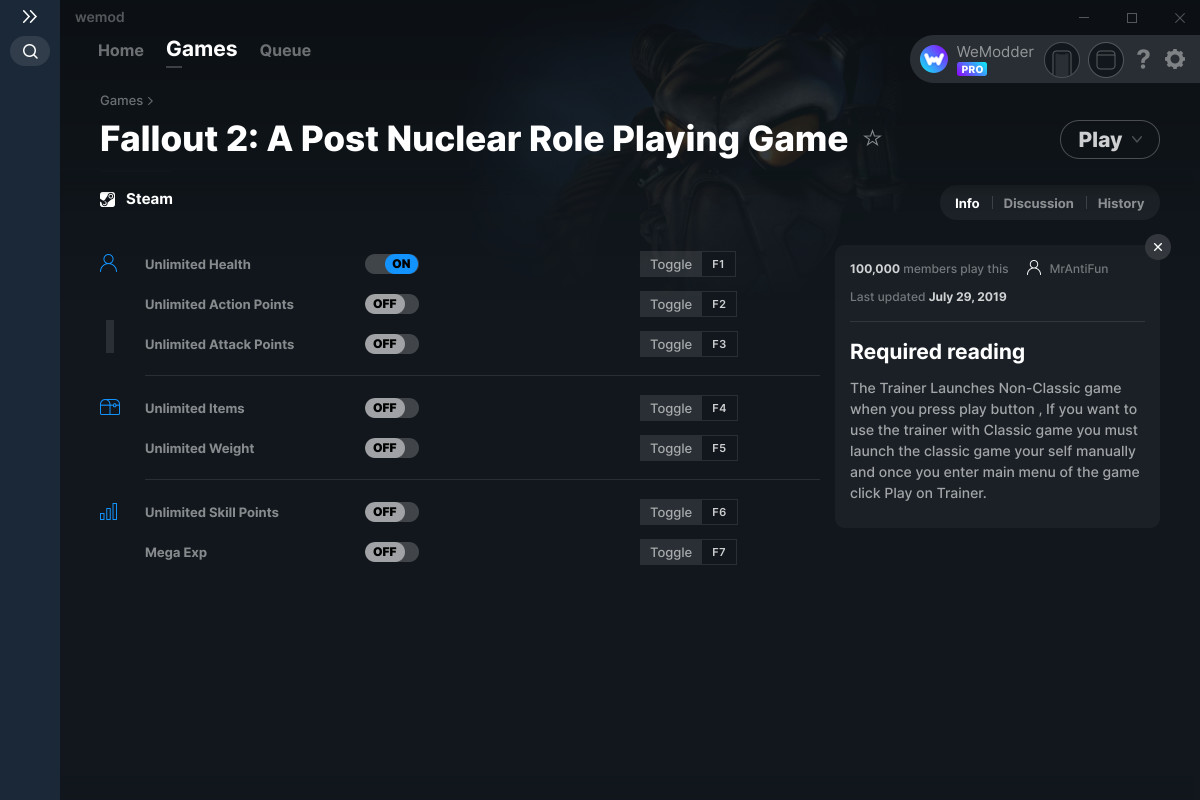Click the stats bar chart icon

(108, 511)
